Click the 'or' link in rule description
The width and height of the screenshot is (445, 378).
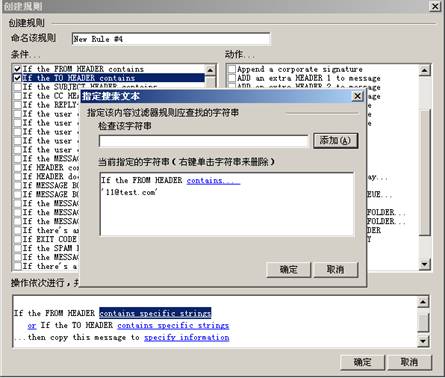[x=32, y=325]
